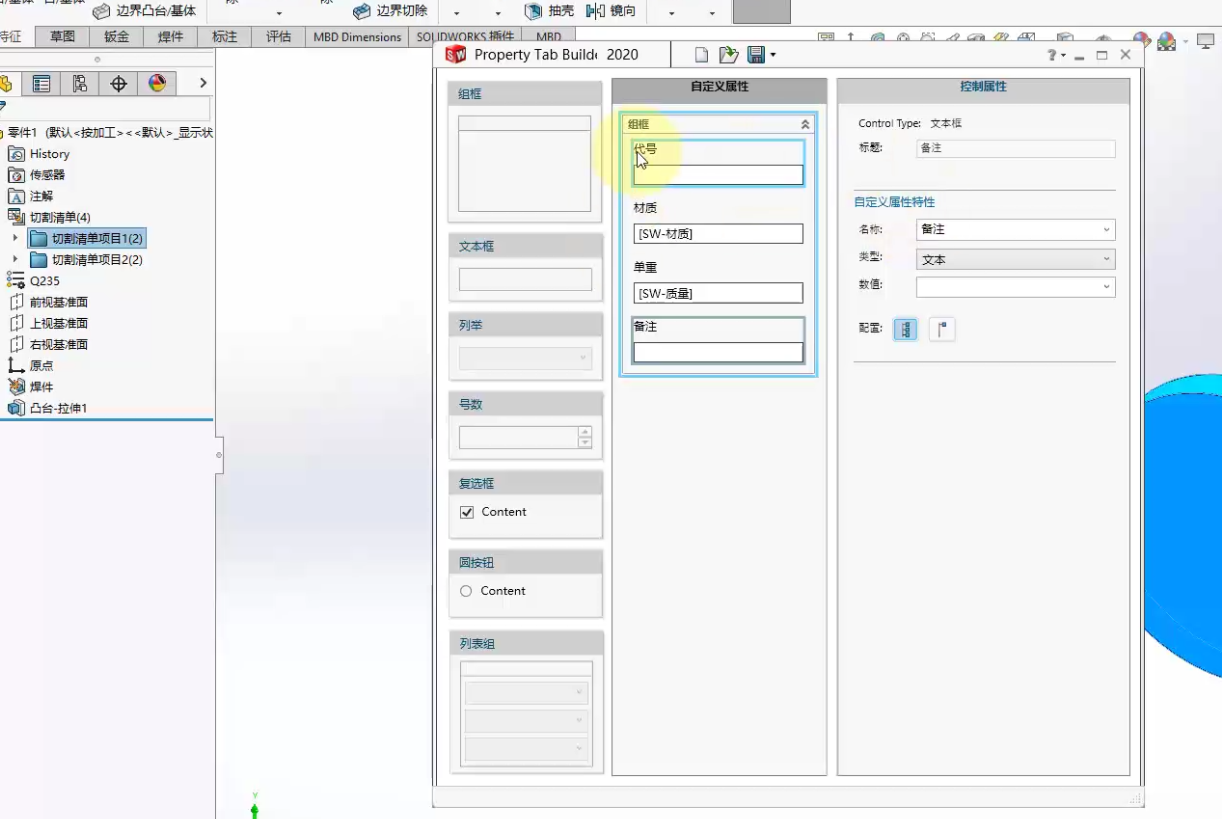Viewport: 1222px width, 819px height.
Task: Select the Content radio button under 圆按钮
Action: [x=465, y=591]
